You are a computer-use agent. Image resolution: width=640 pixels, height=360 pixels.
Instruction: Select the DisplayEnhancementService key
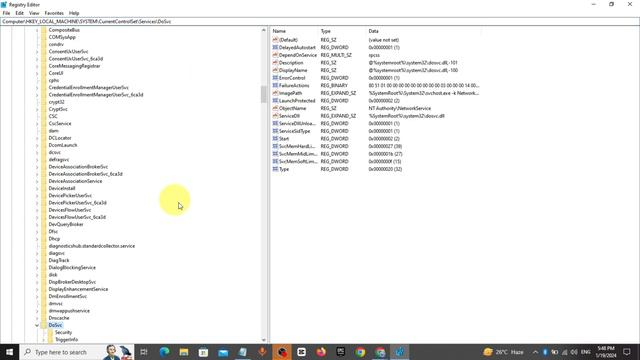pos(78,289)
